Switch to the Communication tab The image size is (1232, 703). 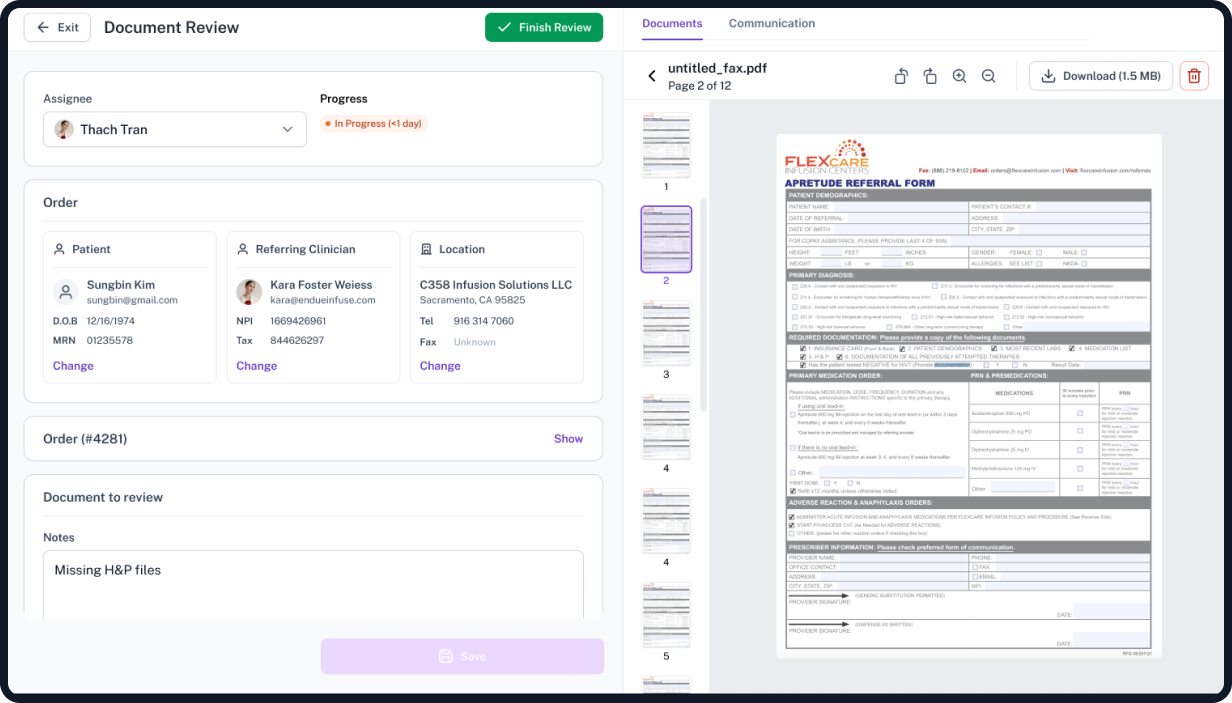[771, 23]
